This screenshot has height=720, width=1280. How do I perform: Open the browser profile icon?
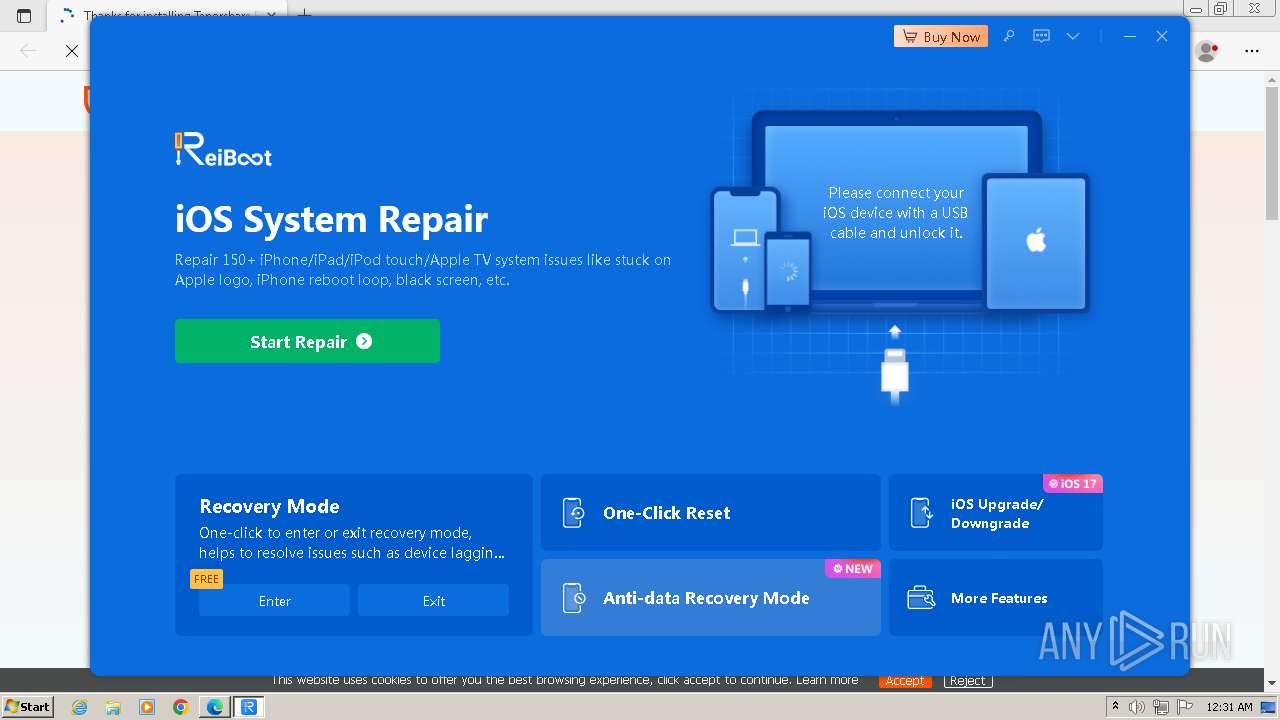(x=1207, y=50)
